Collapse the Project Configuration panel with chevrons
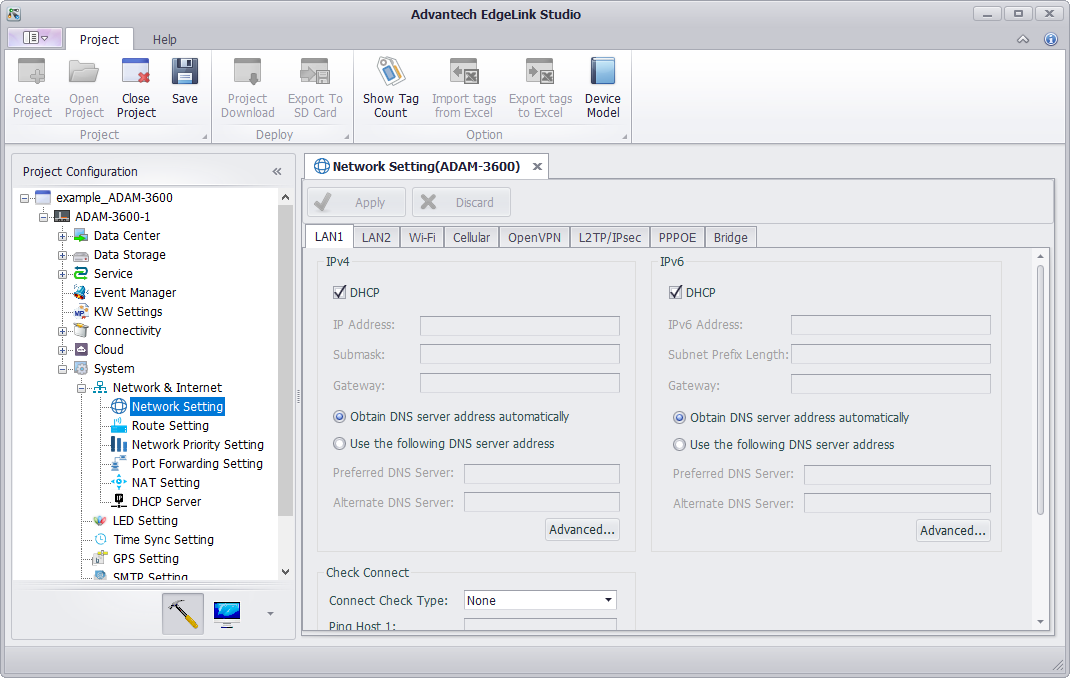The width and height of the screenshot is (1070, 678). tap(277, 172)
